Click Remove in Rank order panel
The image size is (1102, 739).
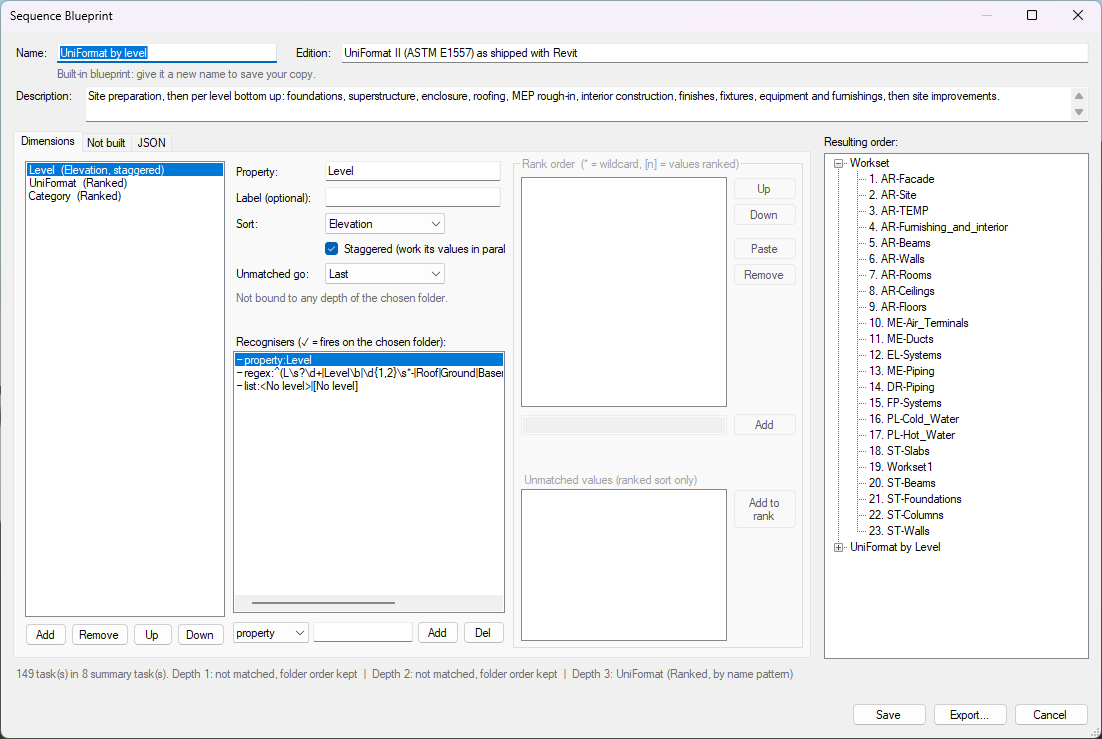[x=764, y=274]
